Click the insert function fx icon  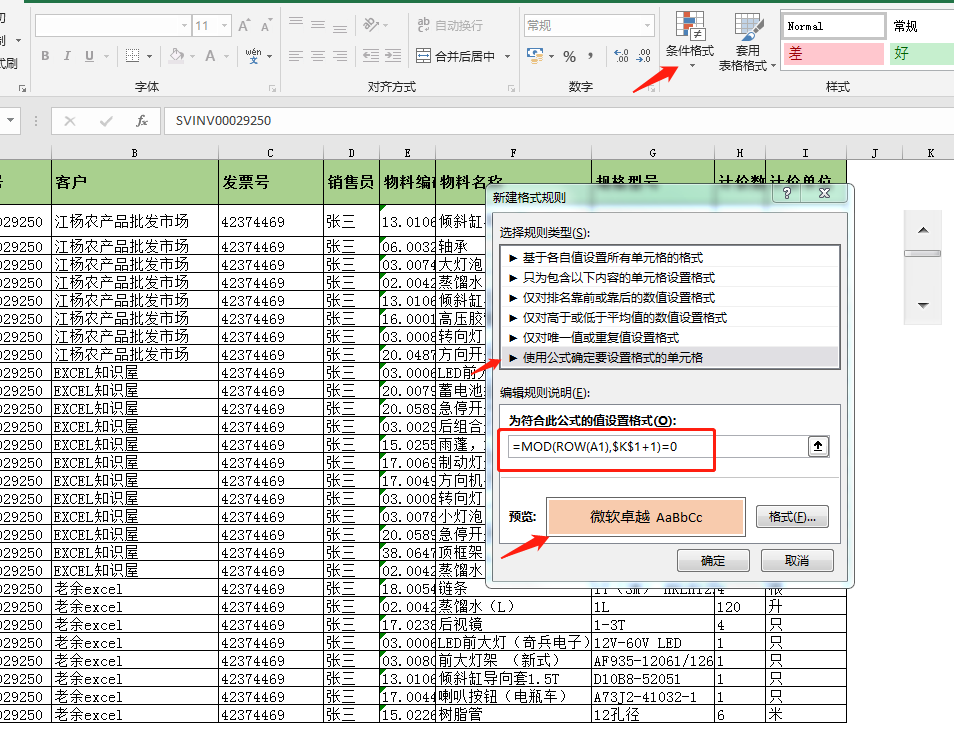tap(142, 120)
